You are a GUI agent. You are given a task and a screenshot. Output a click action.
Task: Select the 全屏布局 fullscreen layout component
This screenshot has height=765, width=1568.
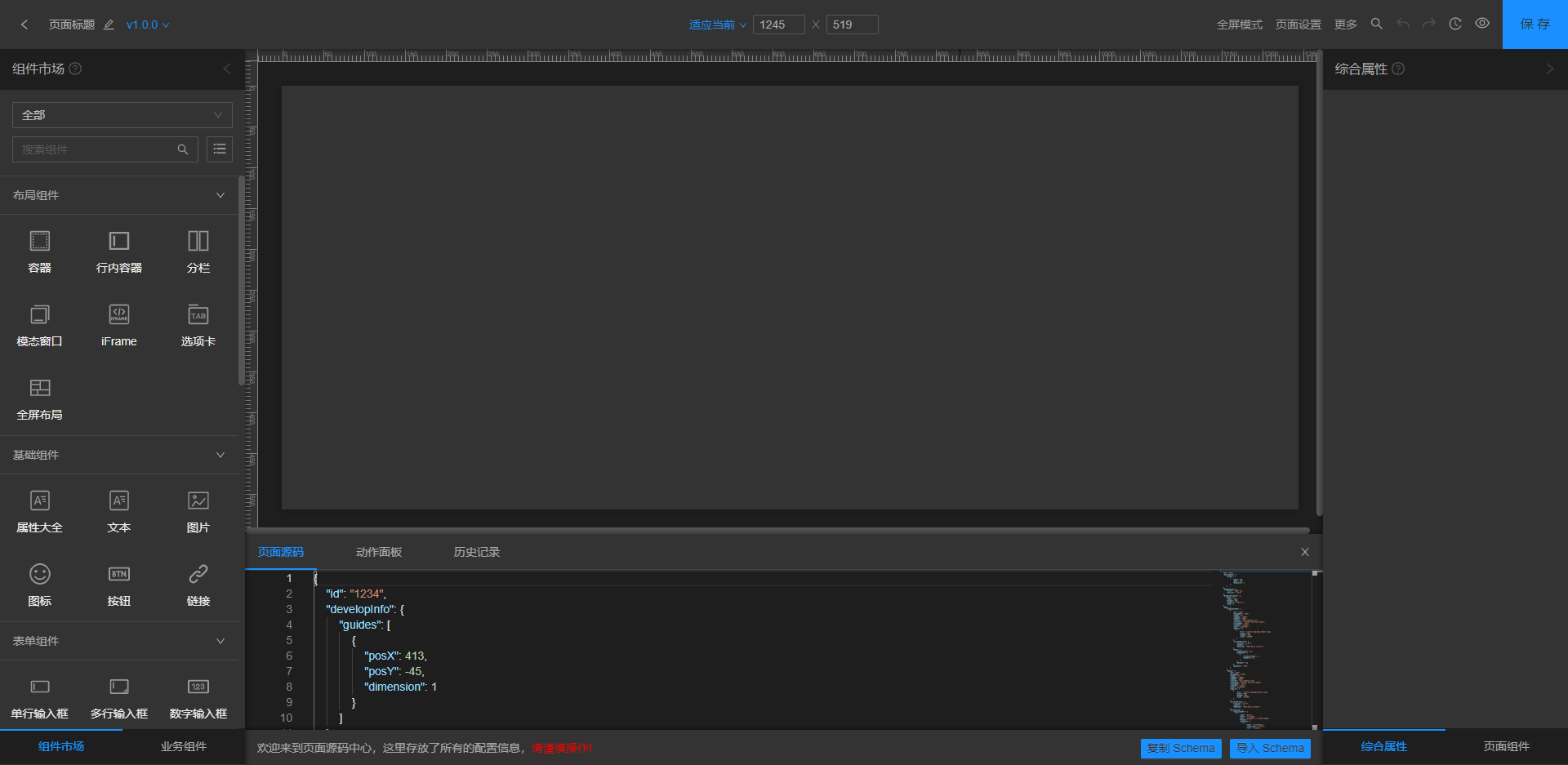[x=40, y=399]
